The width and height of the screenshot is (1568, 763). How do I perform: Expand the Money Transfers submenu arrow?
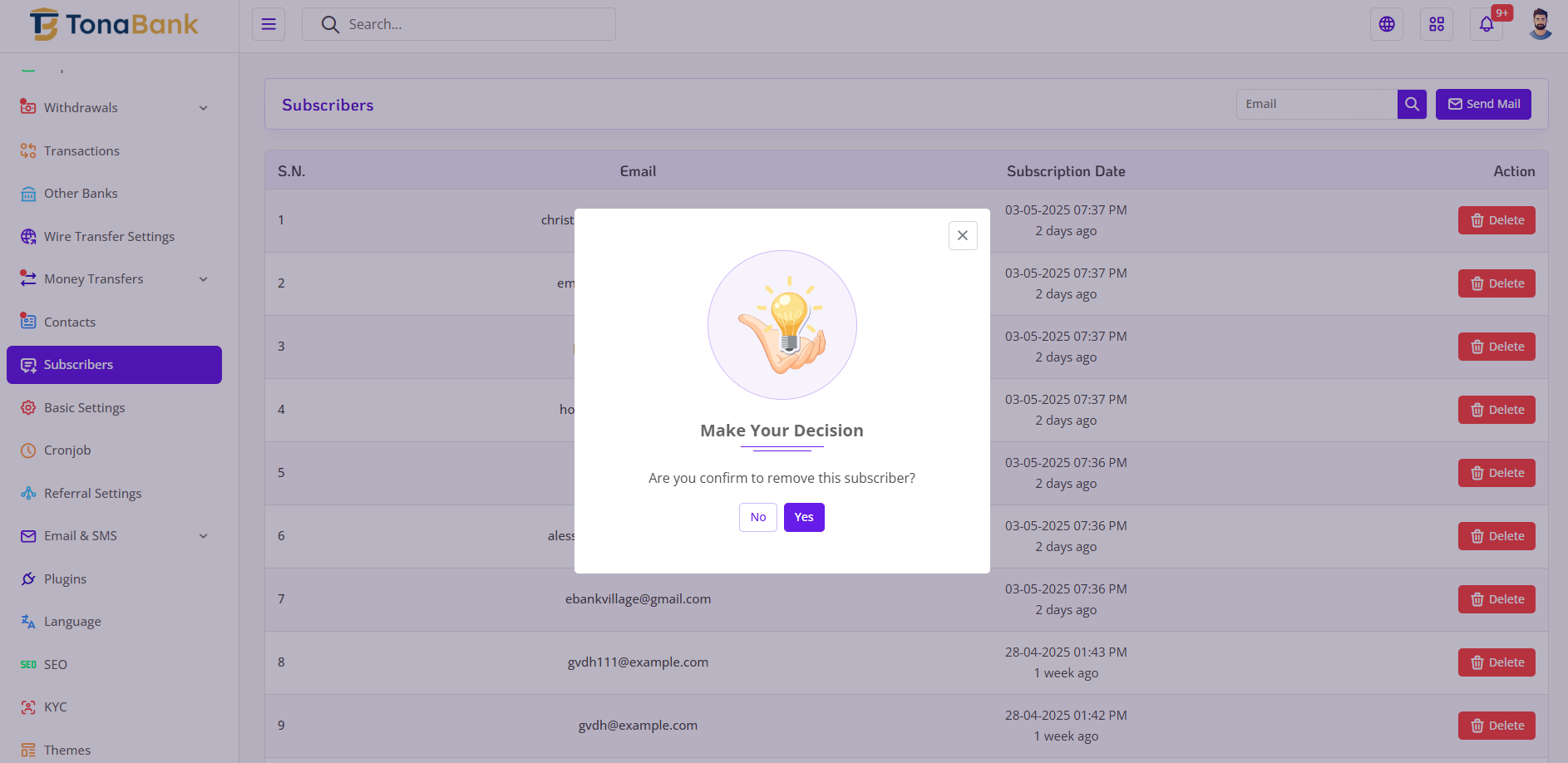coord(204,279)
